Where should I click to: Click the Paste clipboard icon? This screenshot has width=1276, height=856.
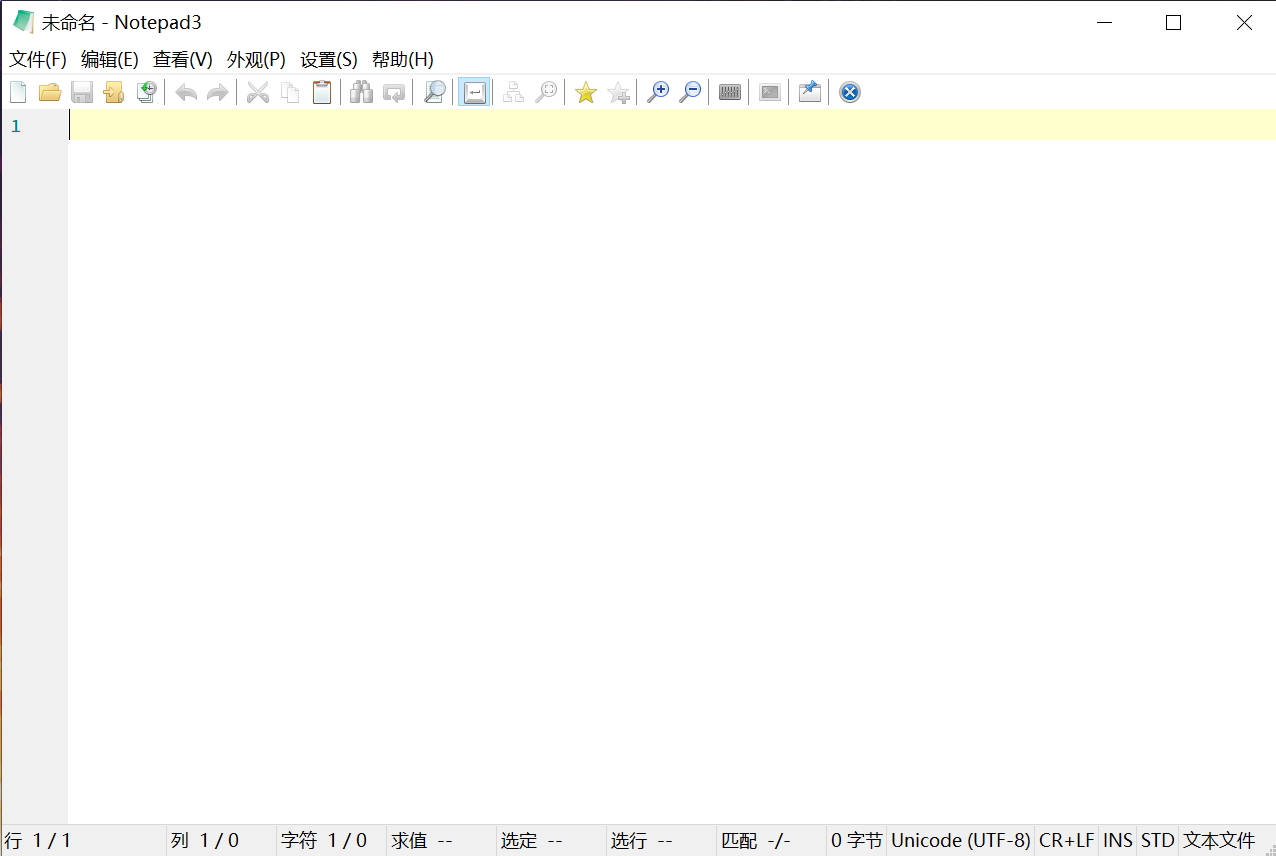(322, 93)
